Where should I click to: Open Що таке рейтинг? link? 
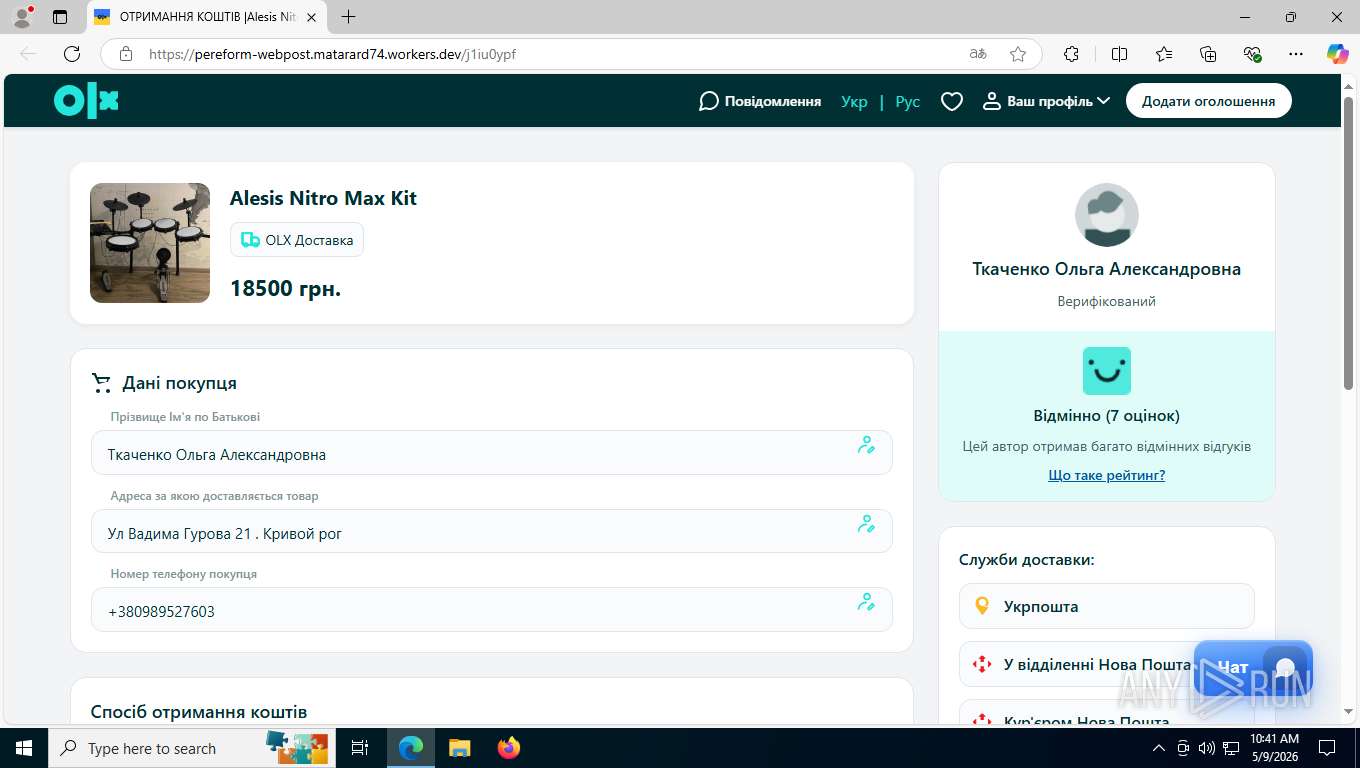1106,475
